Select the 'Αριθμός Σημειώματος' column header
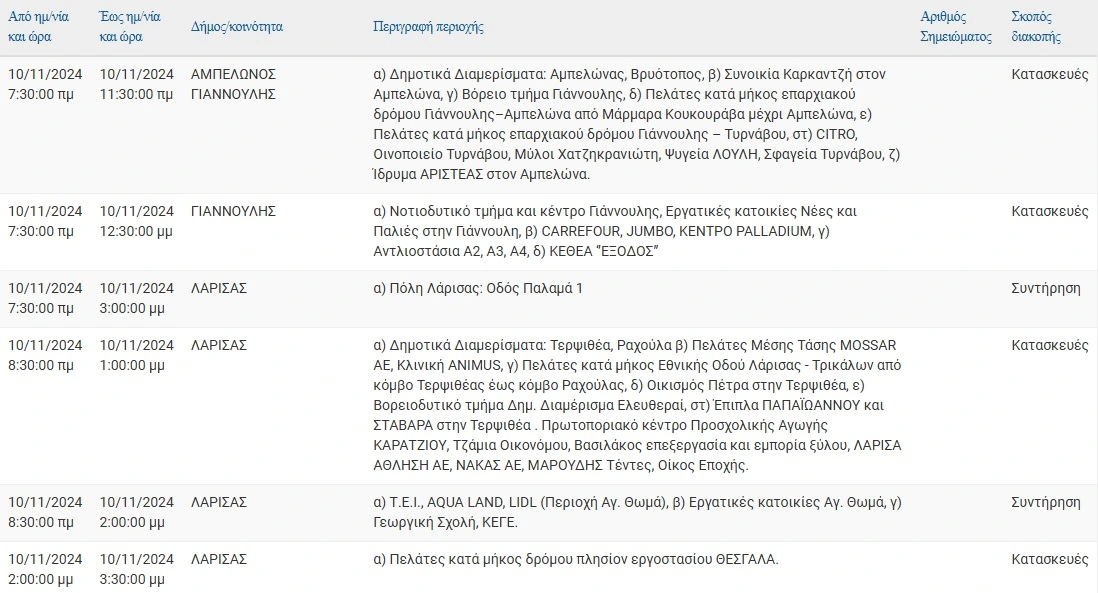1098x593 pixels. (956, 27)
